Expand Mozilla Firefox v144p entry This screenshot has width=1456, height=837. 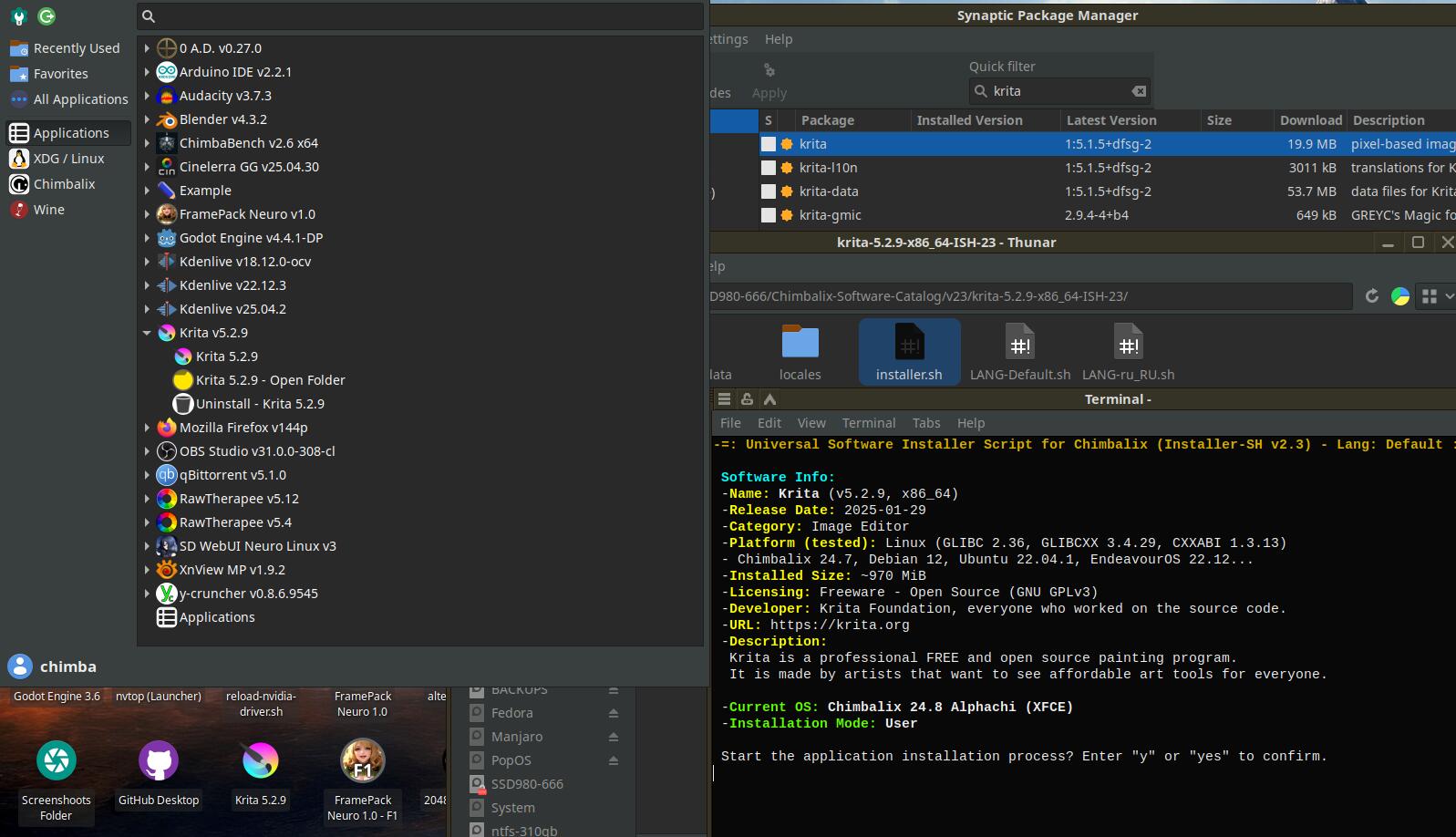pyautogui.click(x=147, y=428)
